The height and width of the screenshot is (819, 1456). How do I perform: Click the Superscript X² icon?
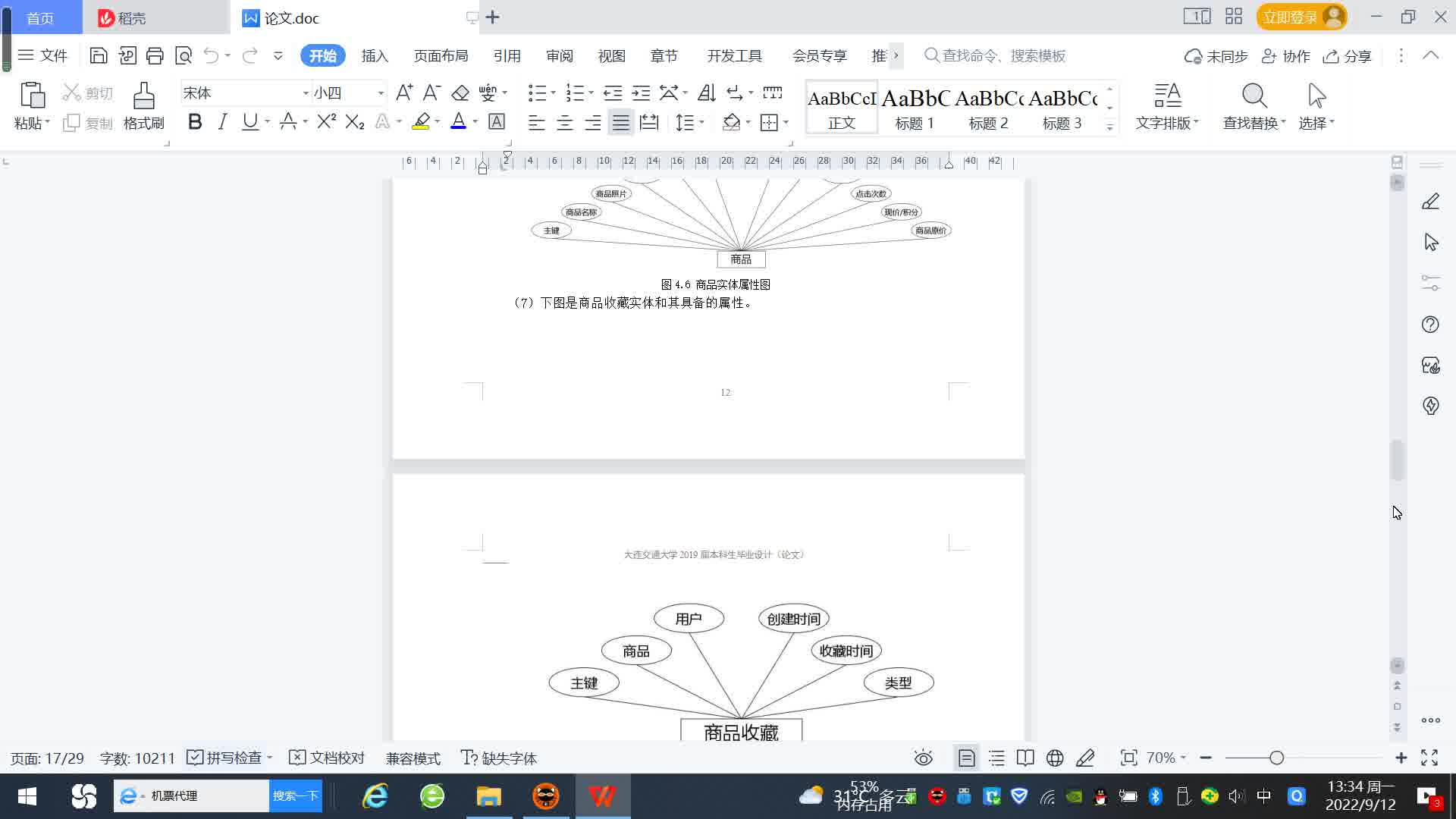click(x=326, y=122)
